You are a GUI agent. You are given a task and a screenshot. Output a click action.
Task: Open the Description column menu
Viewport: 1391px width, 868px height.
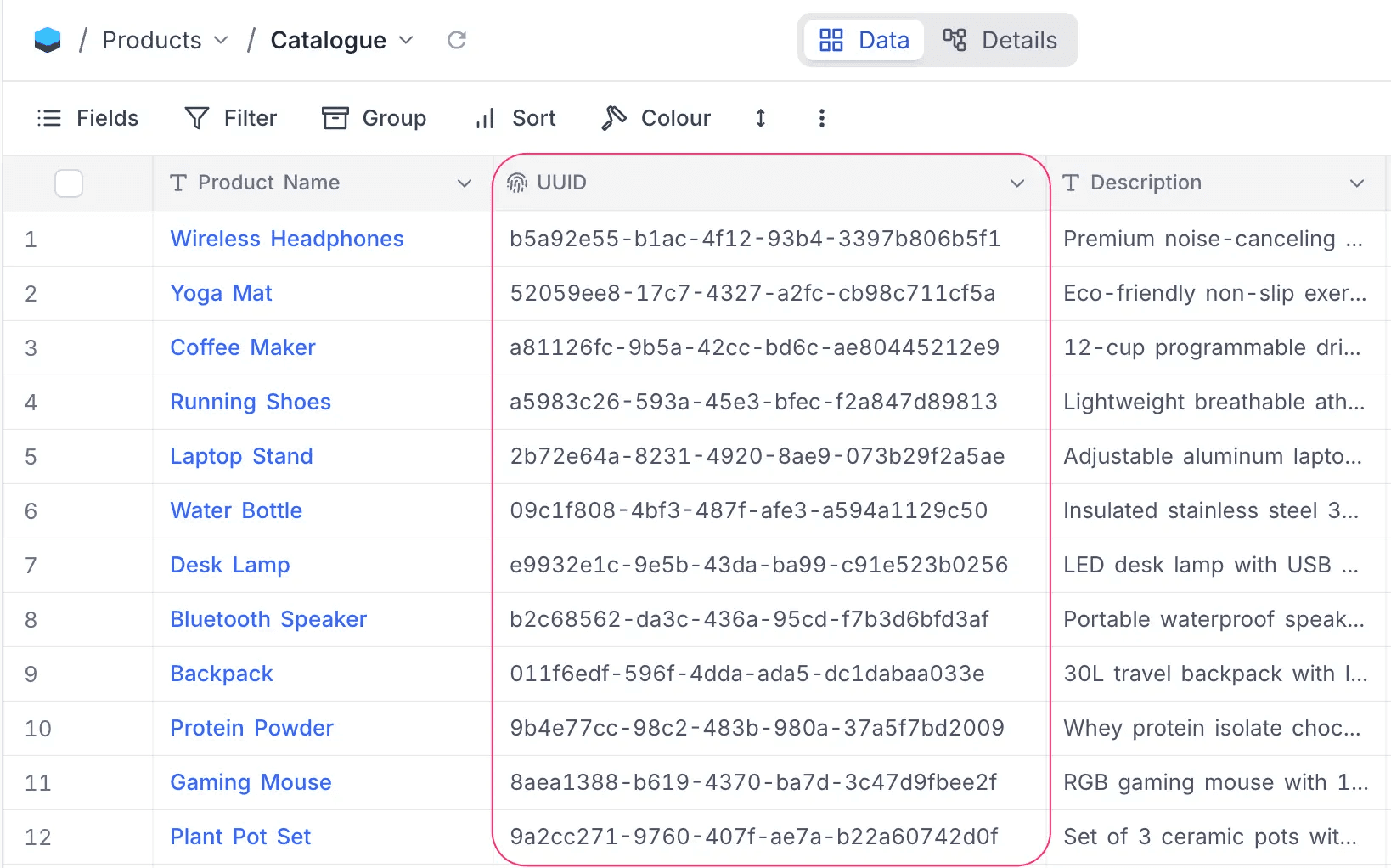click(x=1357, y=183)
